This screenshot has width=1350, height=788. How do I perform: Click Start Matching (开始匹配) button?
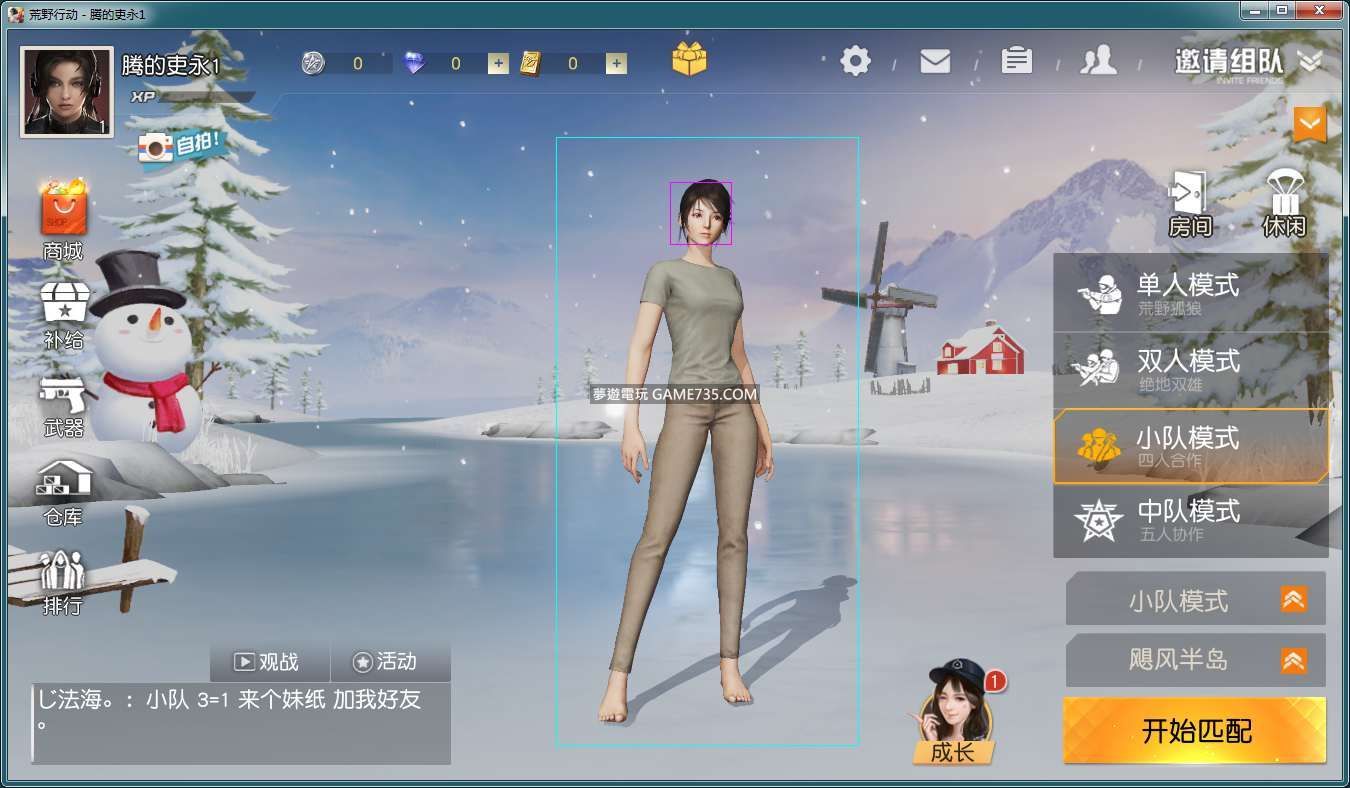coord(1195,731)
